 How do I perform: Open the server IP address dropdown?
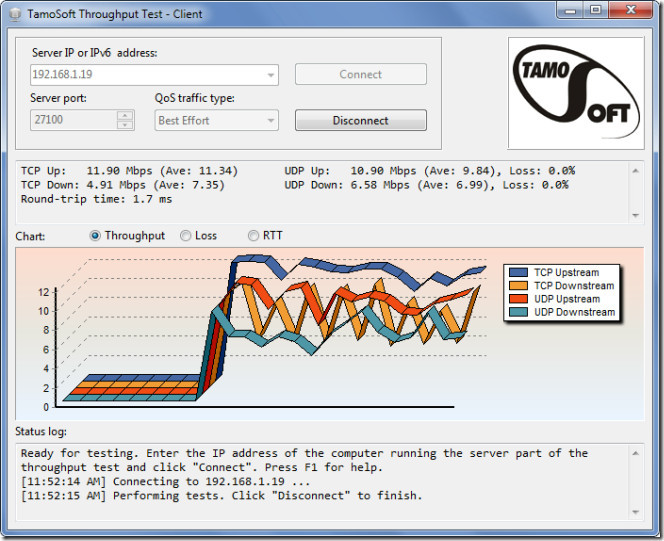click(x=271, y=75)
